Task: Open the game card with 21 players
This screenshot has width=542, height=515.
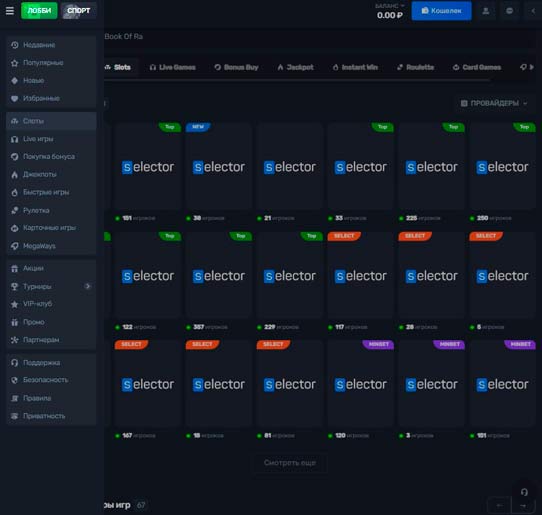Action: 290,167
